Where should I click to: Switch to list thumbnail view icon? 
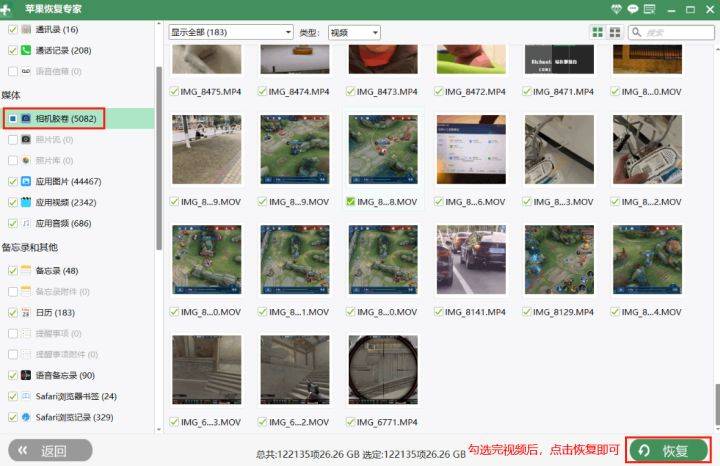coord(615,33)
